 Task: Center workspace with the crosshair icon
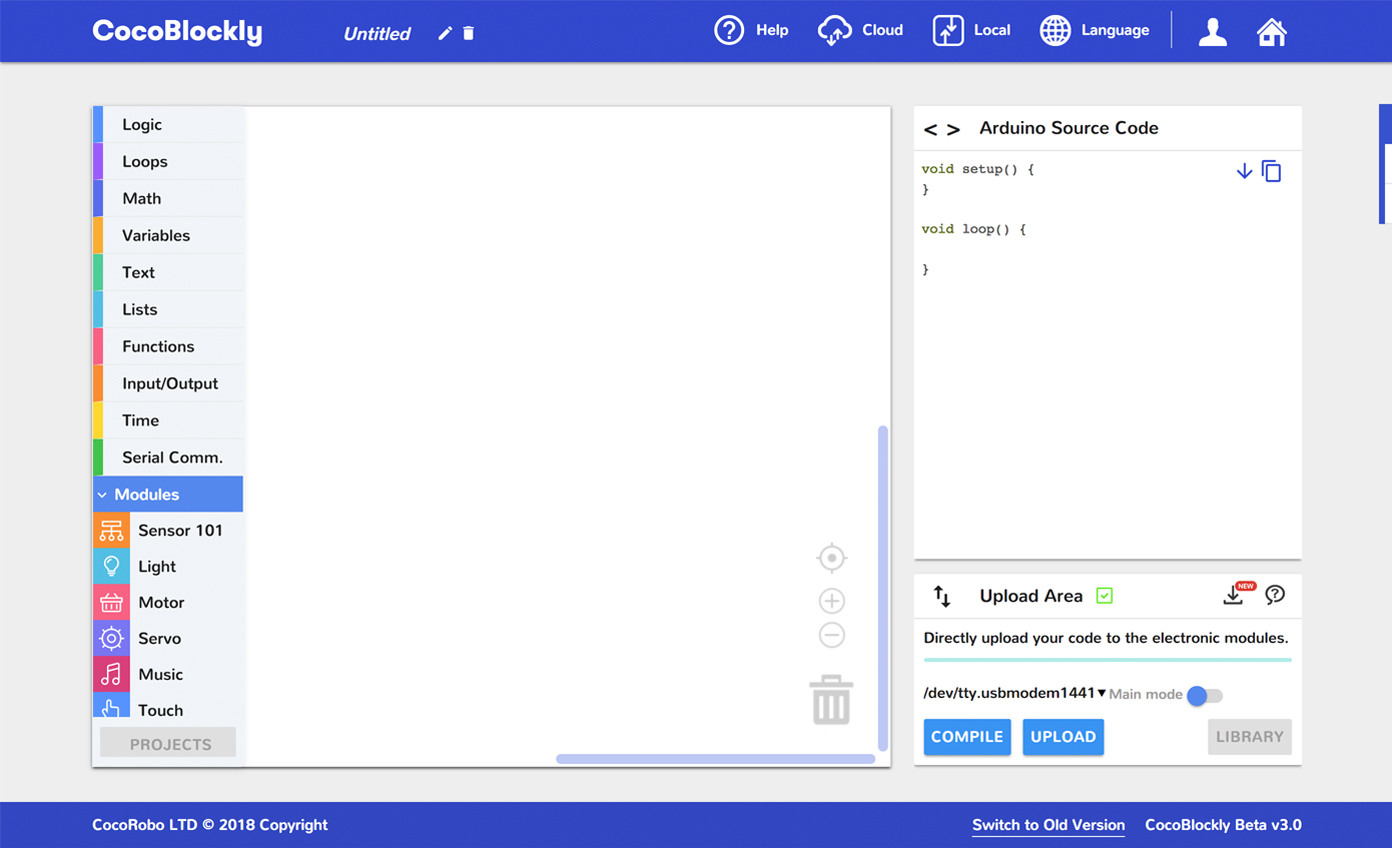(x=831, y=557)
